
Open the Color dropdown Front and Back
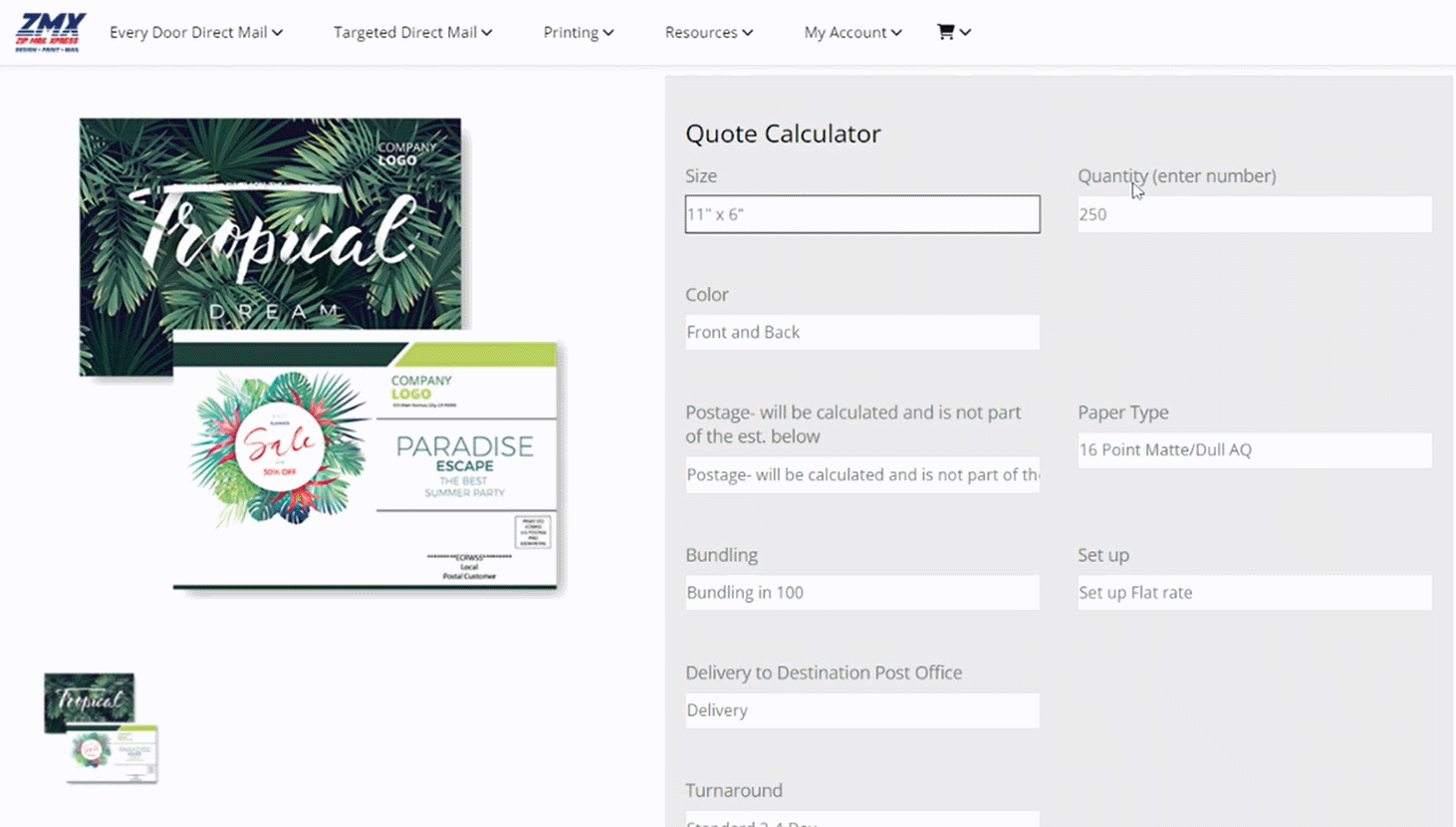click(862, 332)
